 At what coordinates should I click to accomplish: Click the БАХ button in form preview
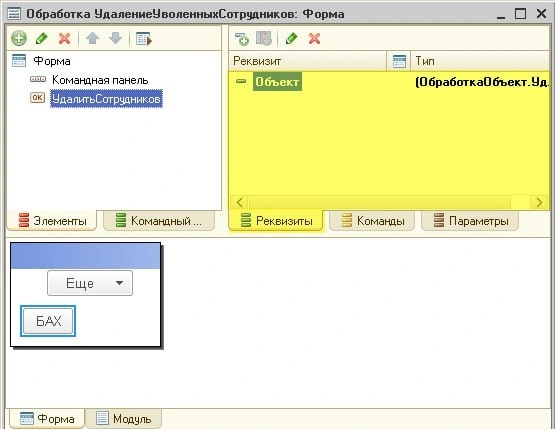coord(48,321)
